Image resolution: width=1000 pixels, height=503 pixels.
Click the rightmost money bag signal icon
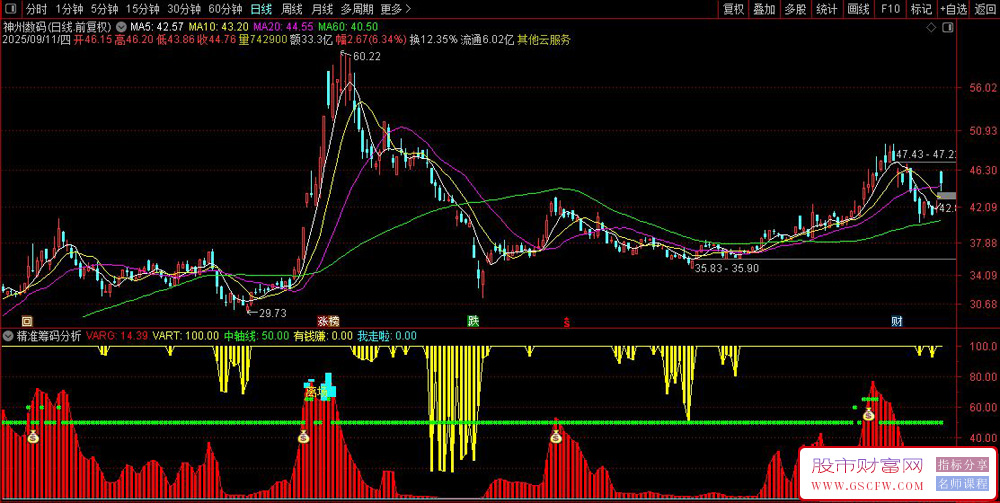tap(869, 414)
